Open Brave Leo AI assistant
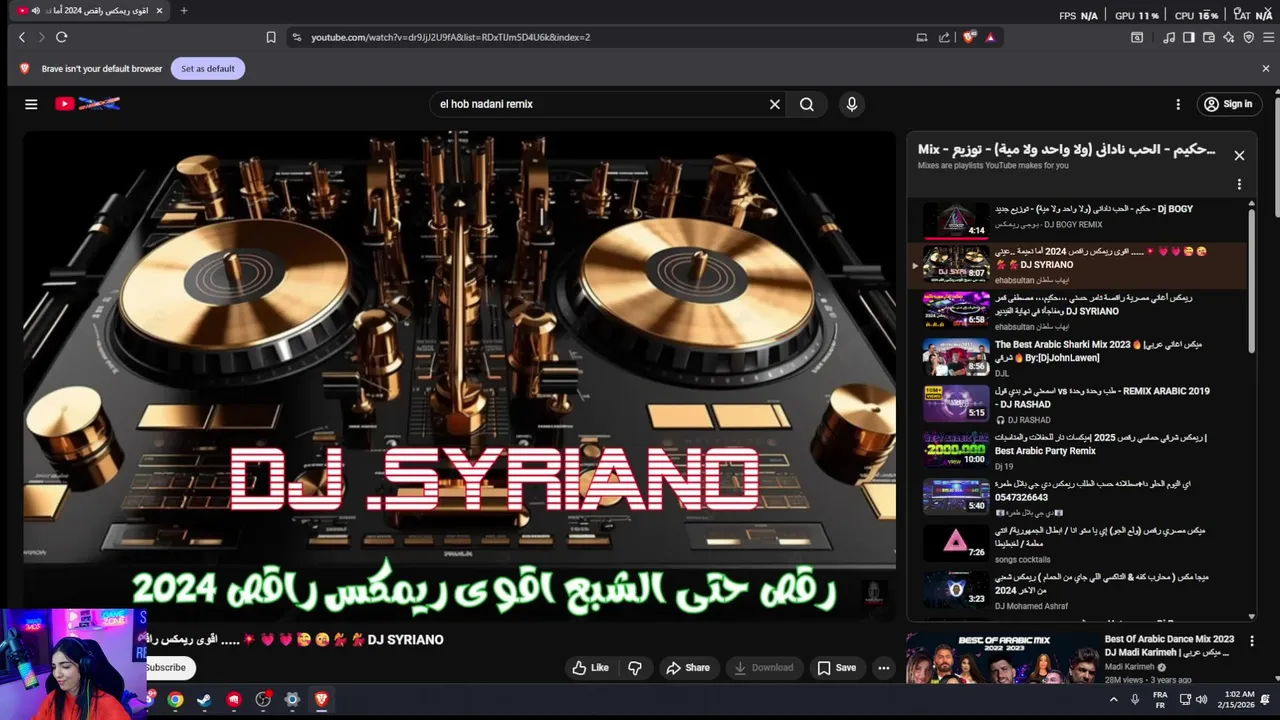Viewport: 1280px width, 720px height. point(1229,37)
